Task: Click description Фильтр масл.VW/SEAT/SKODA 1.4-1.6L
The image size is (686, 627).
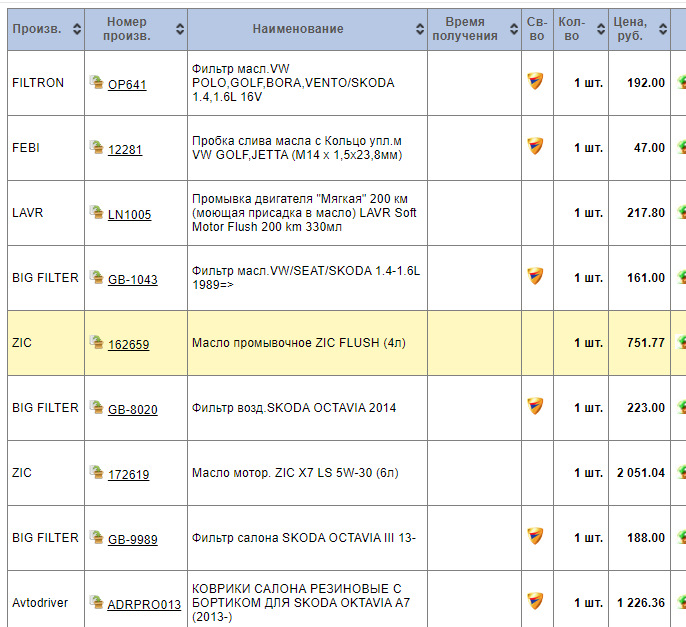Action: (x=306, y=278)
